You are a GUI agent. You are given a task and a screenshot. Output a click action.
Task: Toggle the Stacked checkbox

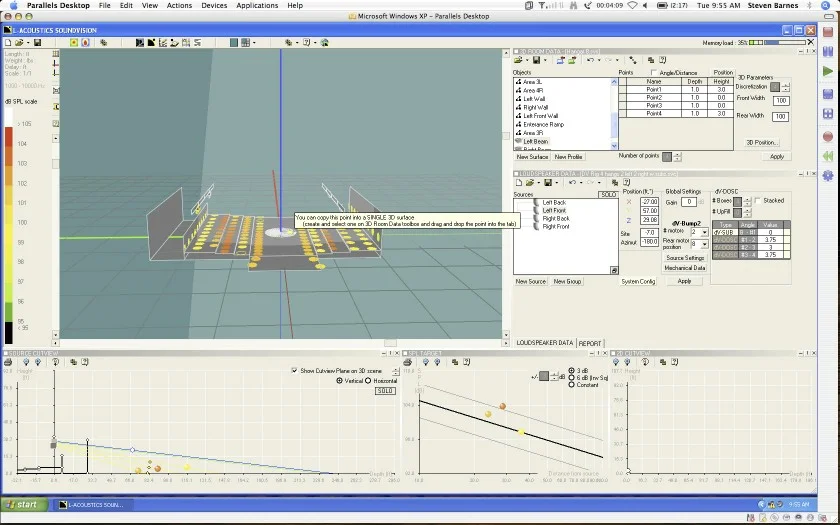[x=758, y=200]
